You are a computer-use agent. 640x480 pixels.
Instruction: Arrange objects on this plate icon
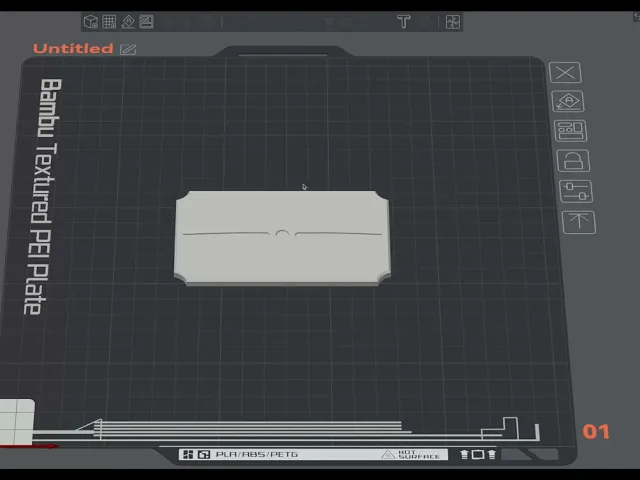(570, 131)
